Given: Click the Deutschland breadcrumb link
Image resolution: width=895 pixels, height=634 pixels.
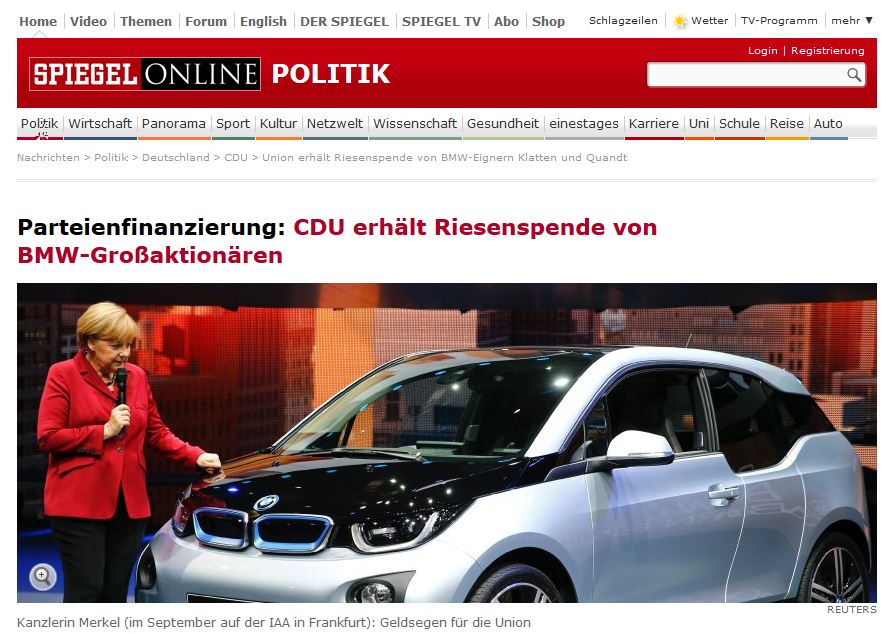Looking at the screenshot, I should pos(176,158).
